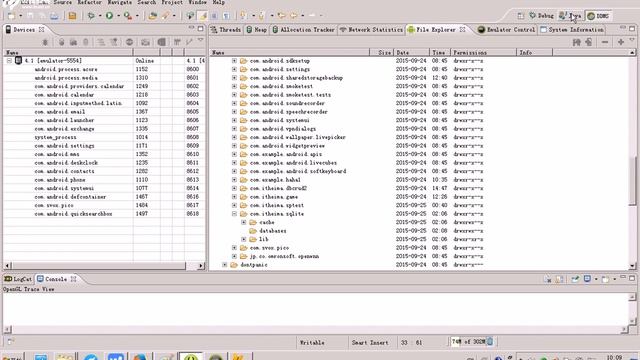Click the Systrace icon in Devices toolbar
The width and height of the screenshot is (640, 360).
[177, 42]
